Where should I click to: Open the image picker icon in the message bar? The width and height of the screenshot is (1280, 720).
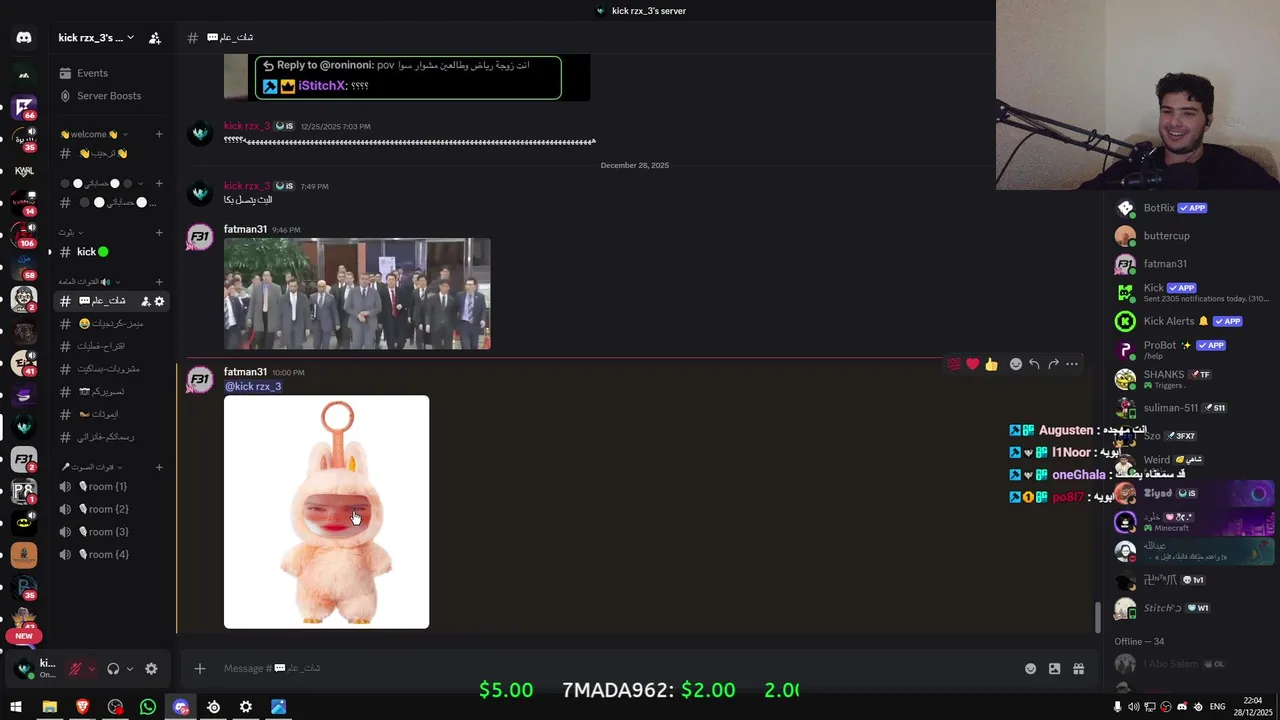pyautogui.click(x=1054, y=669)
